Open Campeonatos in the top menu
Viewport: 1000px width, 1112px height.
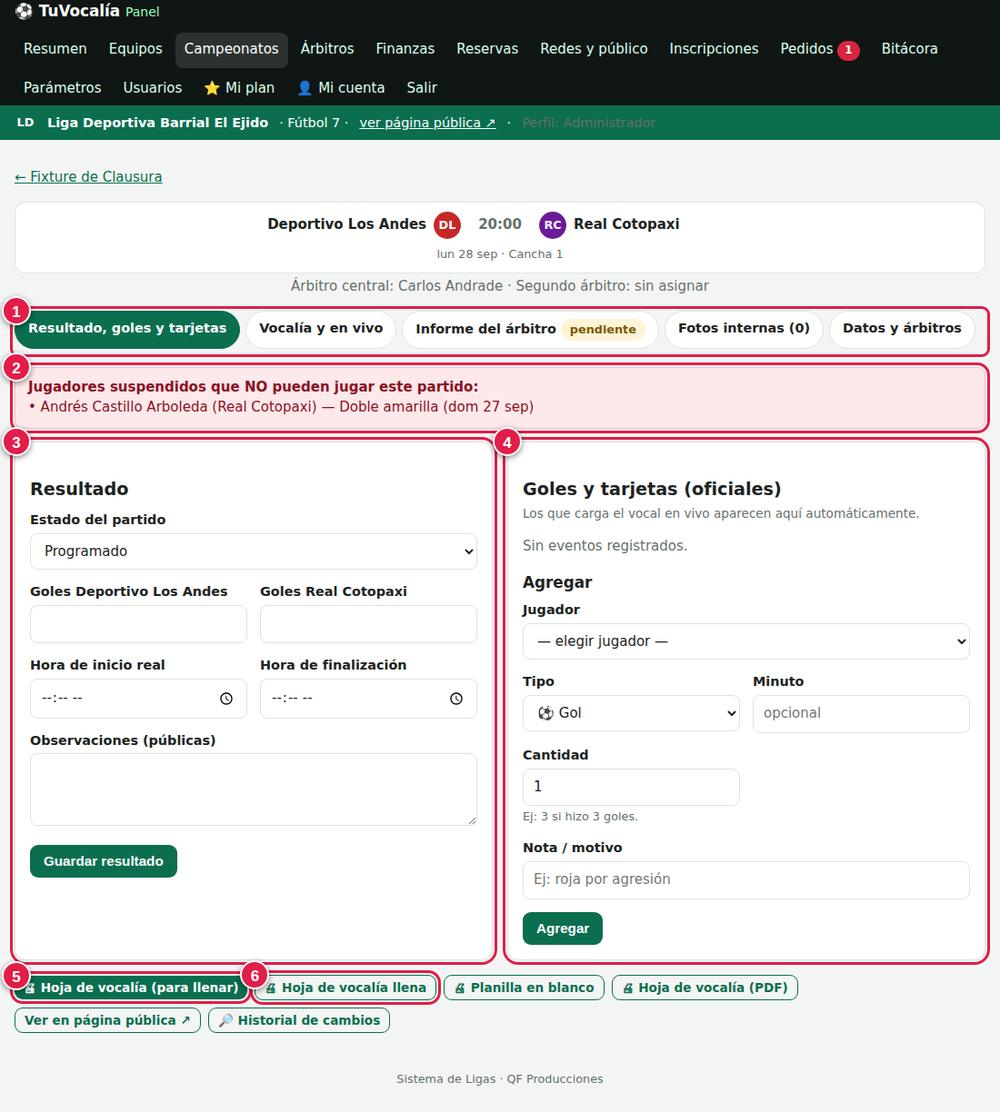click(231, 49)
